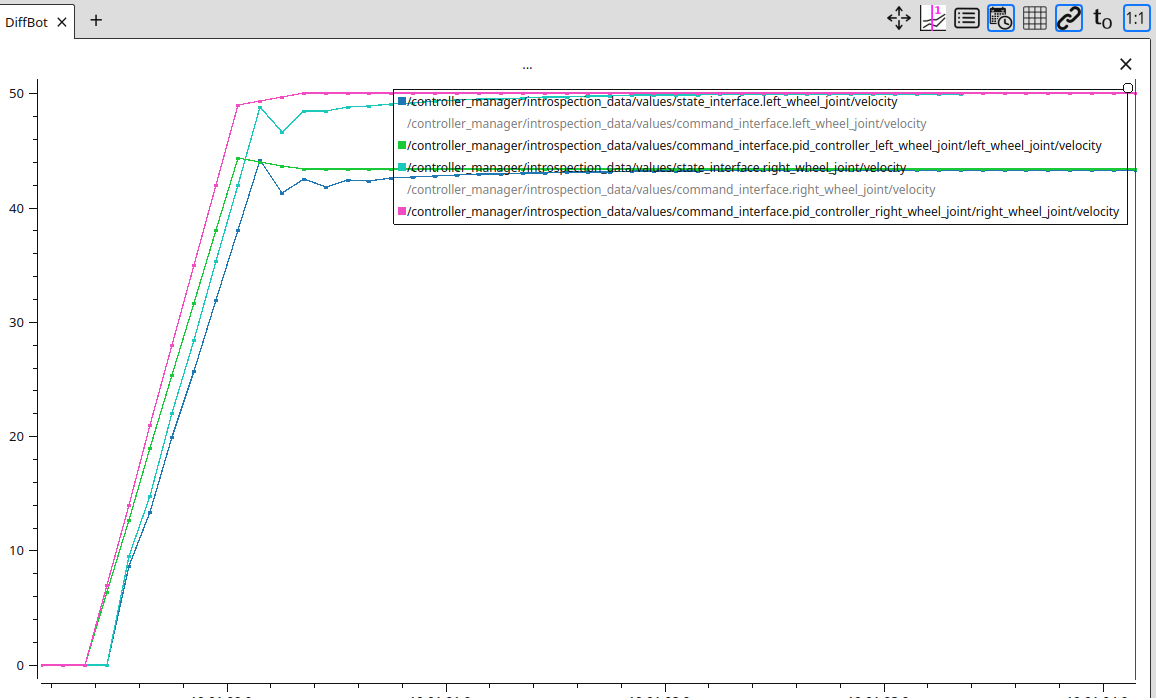Toggle the plot legend list icon
The height and width of the screenshot is (698, 1156).
[966, 18]
